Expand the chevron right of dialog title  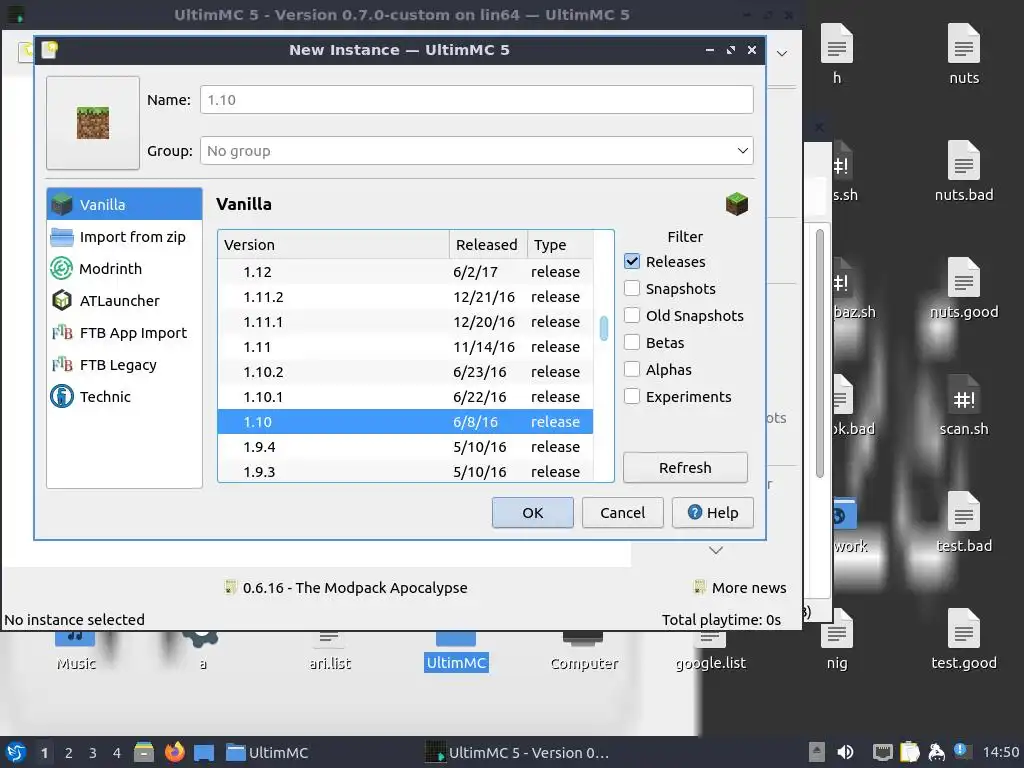click(782, 54)
